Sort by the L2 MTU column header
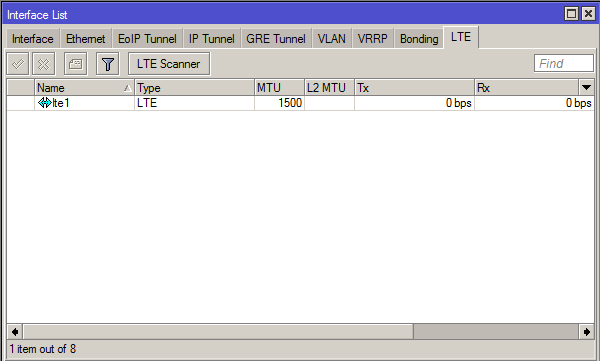 coord(329,88)
